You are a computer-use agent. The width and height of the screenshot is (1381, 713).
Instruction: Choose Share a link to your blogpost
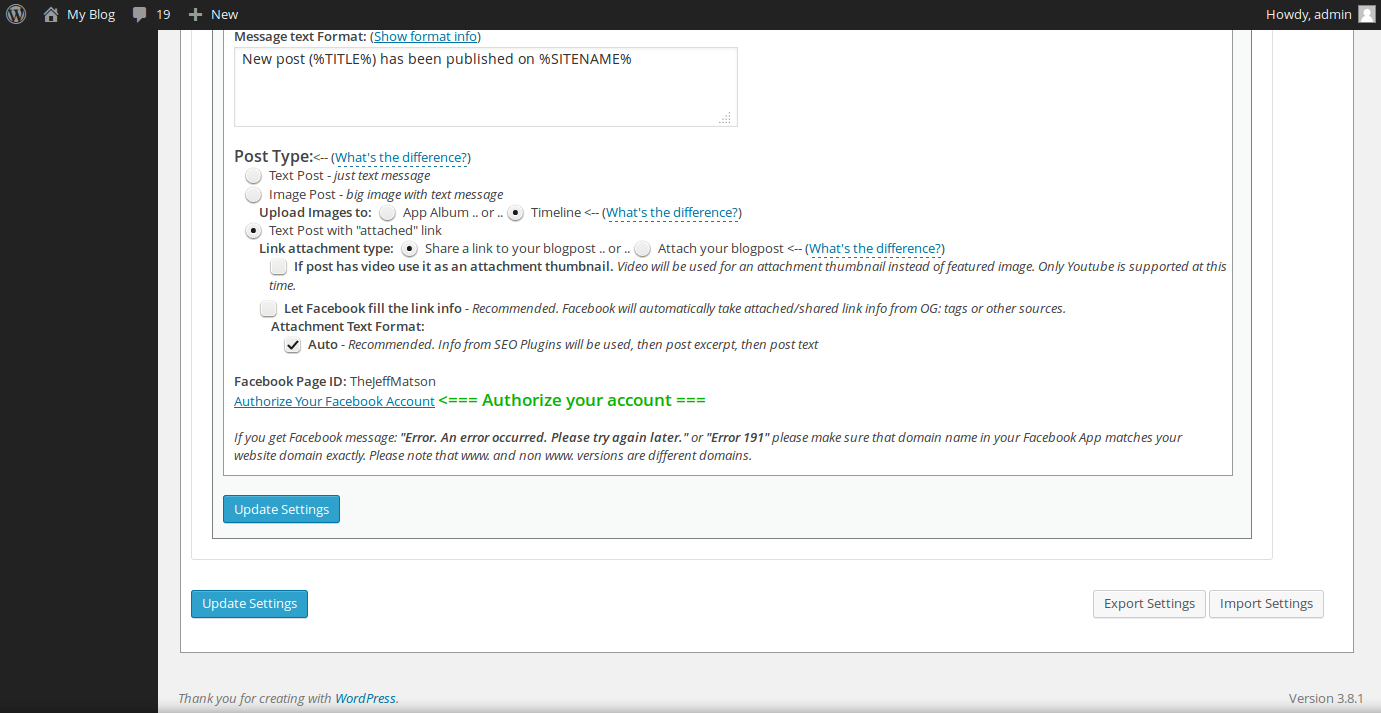(409, 248)
